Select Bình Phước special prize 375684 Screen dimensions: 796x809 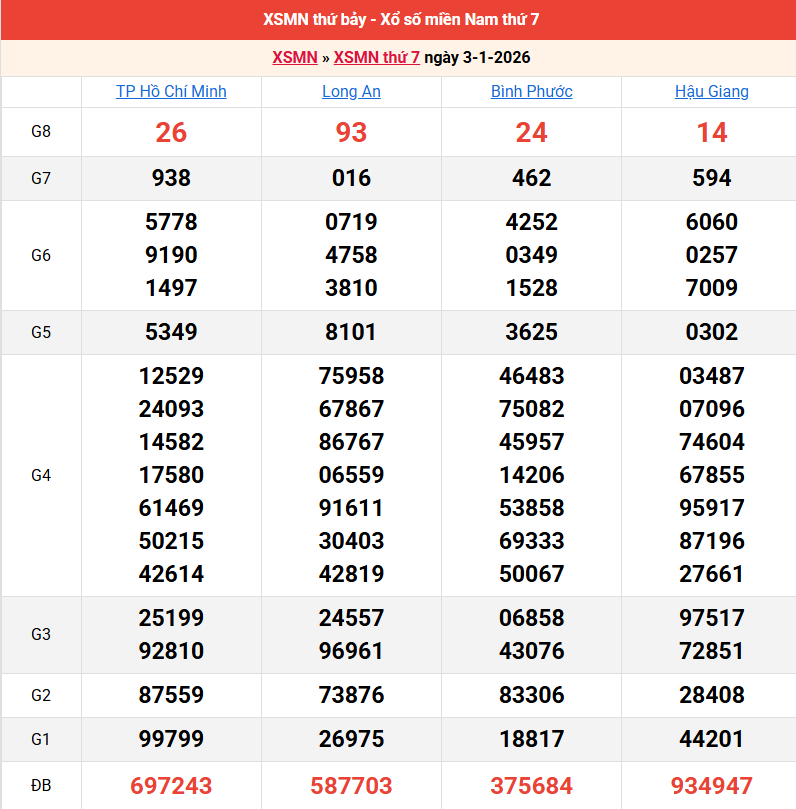point(531,786)
